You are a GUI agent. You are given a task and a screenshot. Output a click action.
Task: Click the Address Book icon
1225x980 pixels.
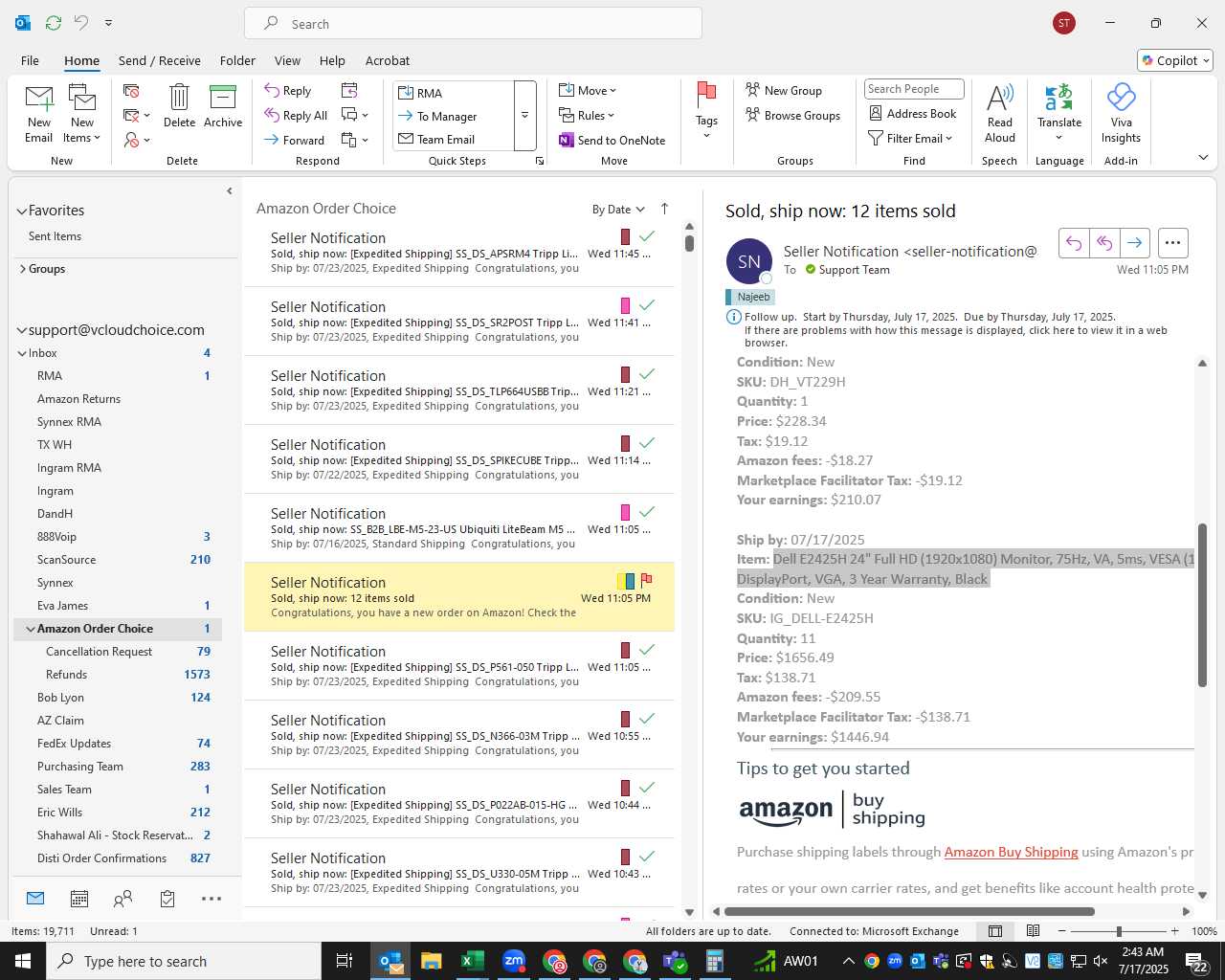pyautogui.click(x=876, y=113)
